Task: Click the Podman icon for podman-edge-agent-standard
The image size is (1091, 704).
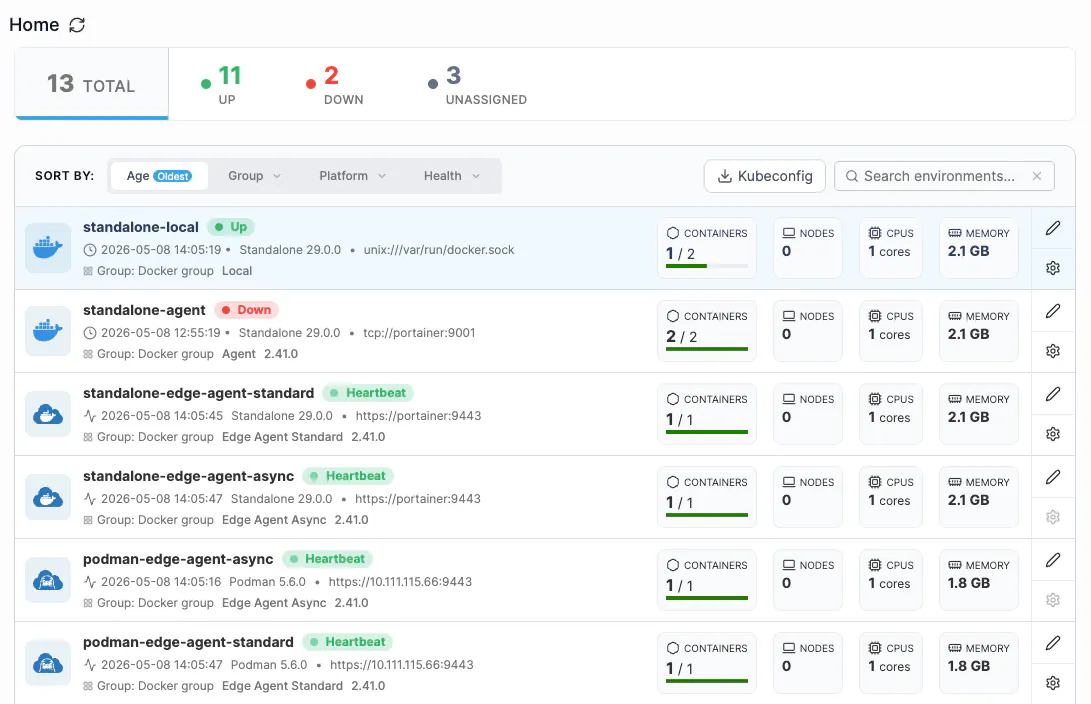Action: coord(48,663)
